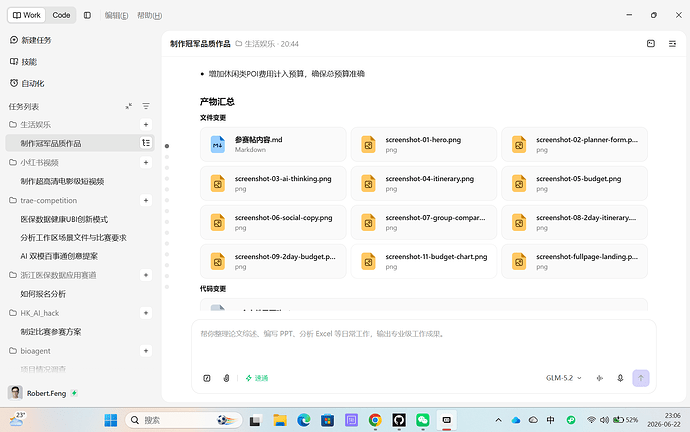The width and height of the screenshot is (690, 432).
Task: Open screenshot-fullpage-landing file card
Action: coord(574,261)
